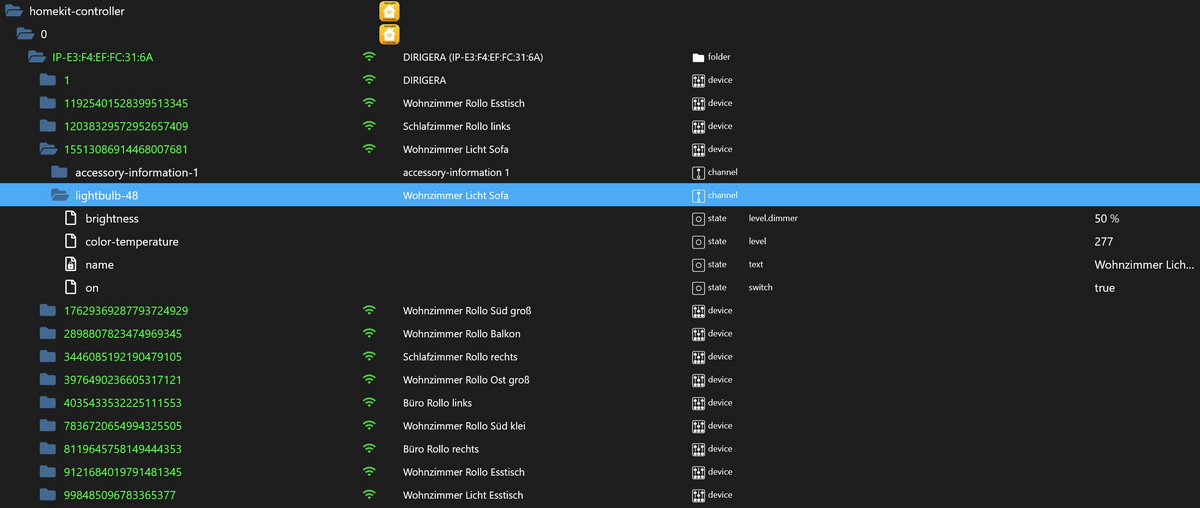Click the locked file icon beside name
This screenshot has height=508, width=1200.
pos(70,265)
